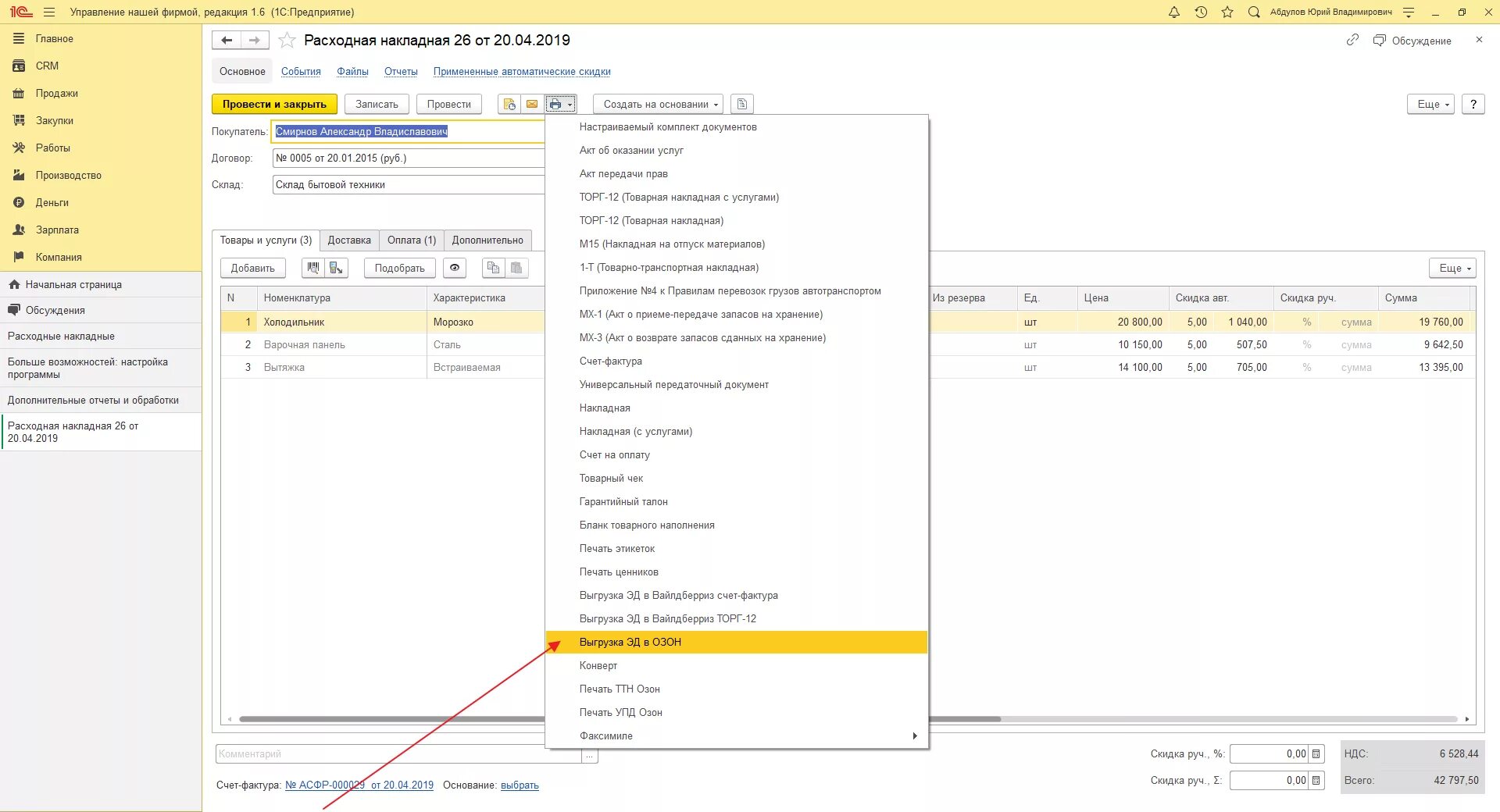Click the table horizontal scrollbar
The height and width of the screenshot is (812, 1500).
[848, 719]
